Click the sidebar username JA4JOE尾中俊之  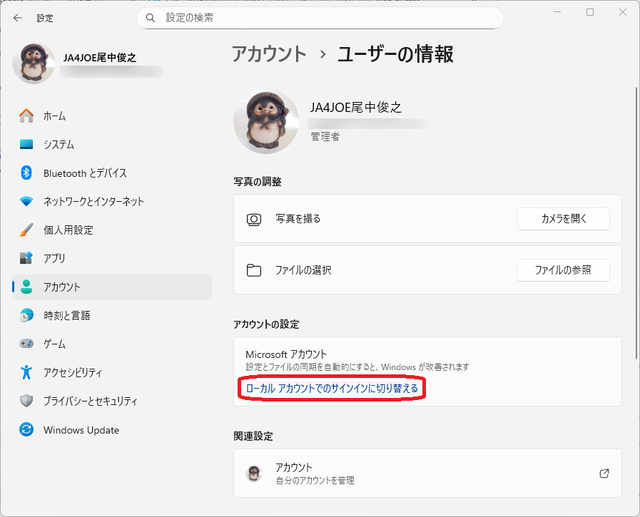coord(100,58)
